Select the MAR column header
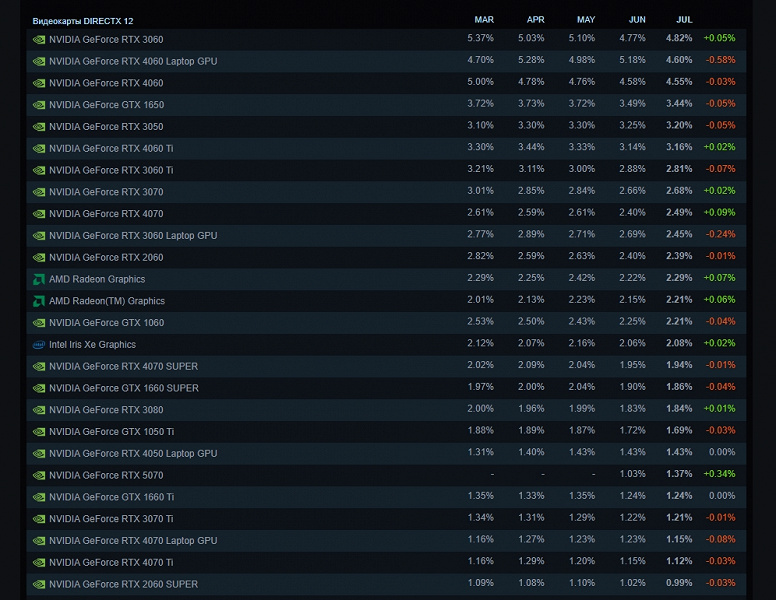 (x=483, y=19)
